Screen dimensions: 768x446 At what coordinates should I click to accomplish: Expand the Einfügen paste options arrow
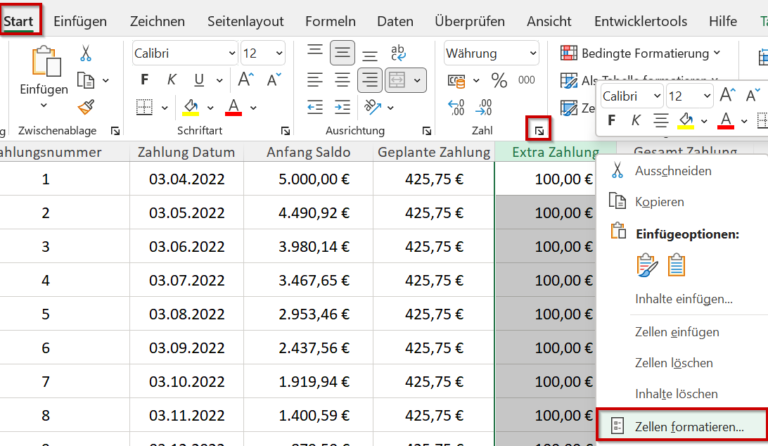[x=44, y=105]
